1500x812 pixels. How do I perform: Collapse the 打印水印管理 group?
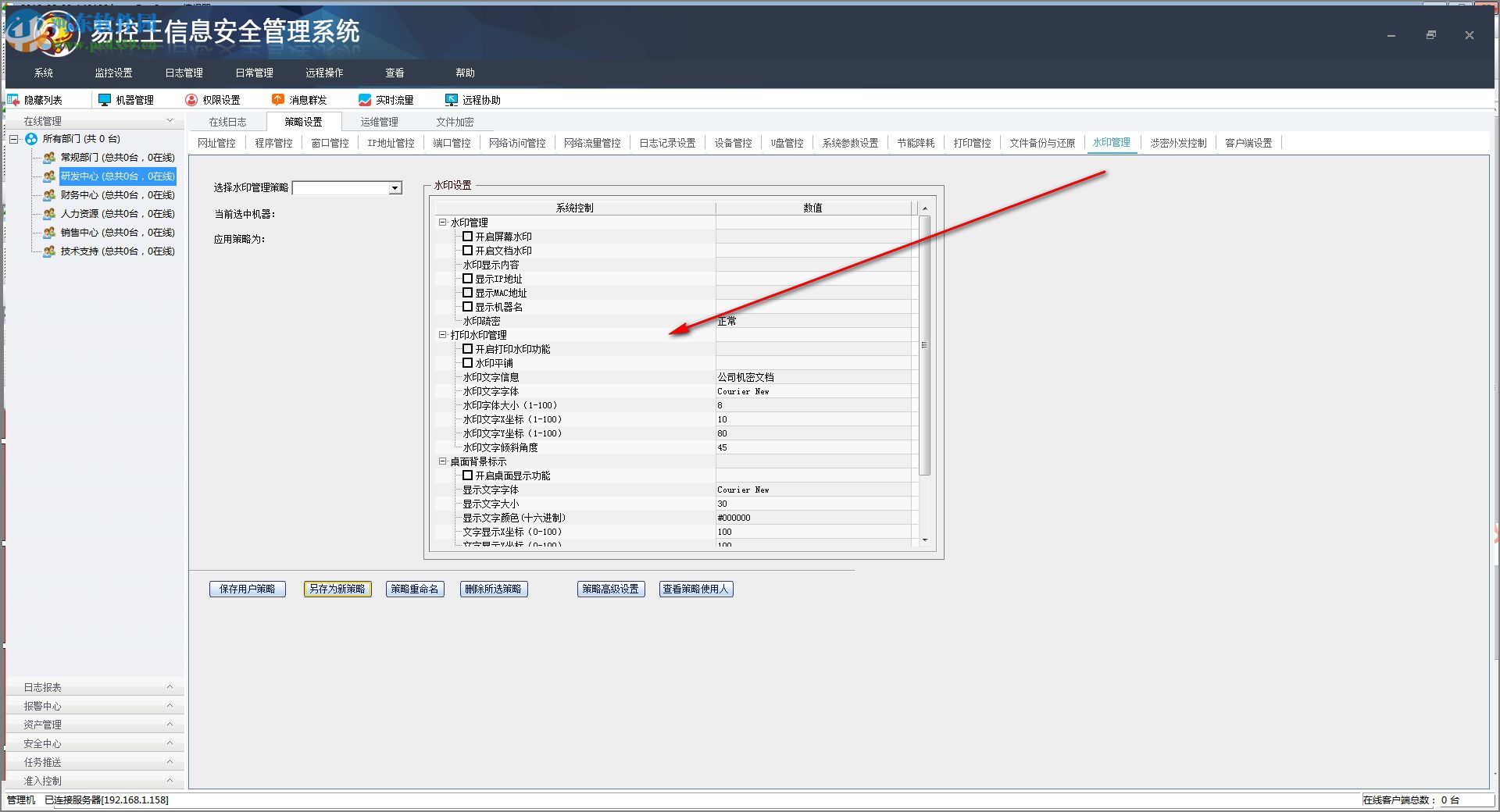(442, 335)
